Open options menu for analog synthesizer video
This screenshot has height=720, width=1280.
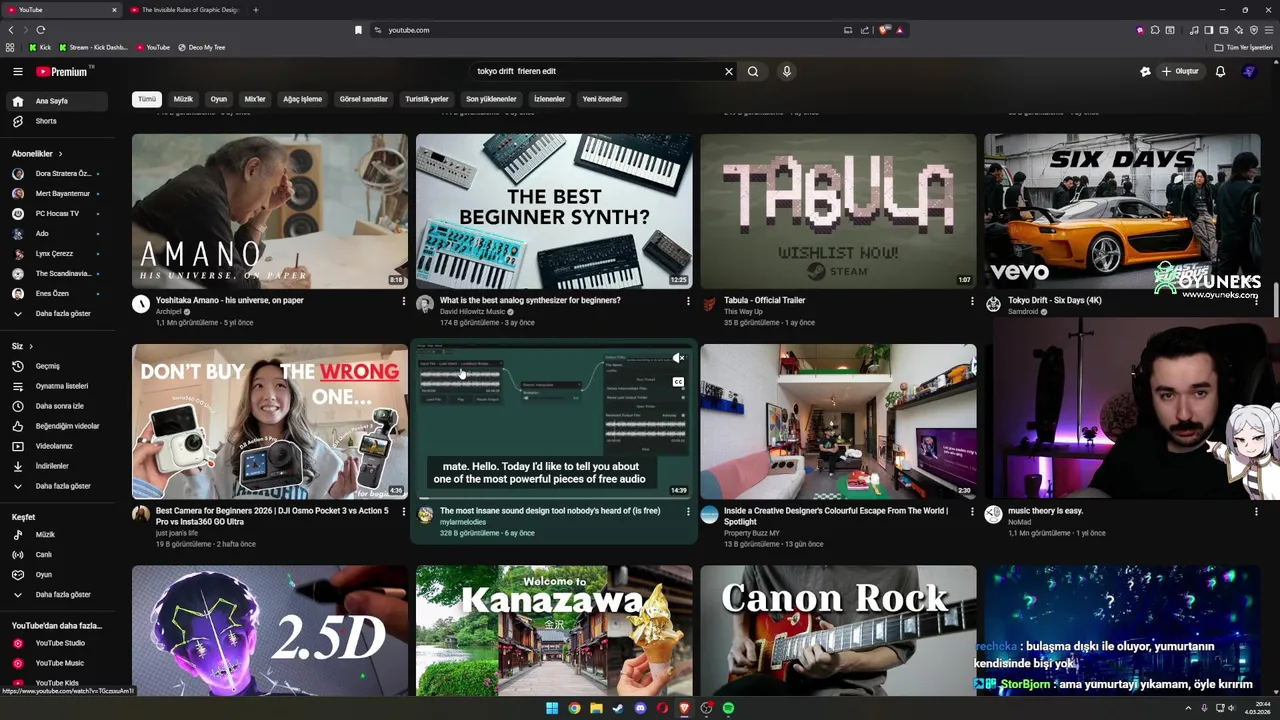pyautogui.click(x=688, y=301)
